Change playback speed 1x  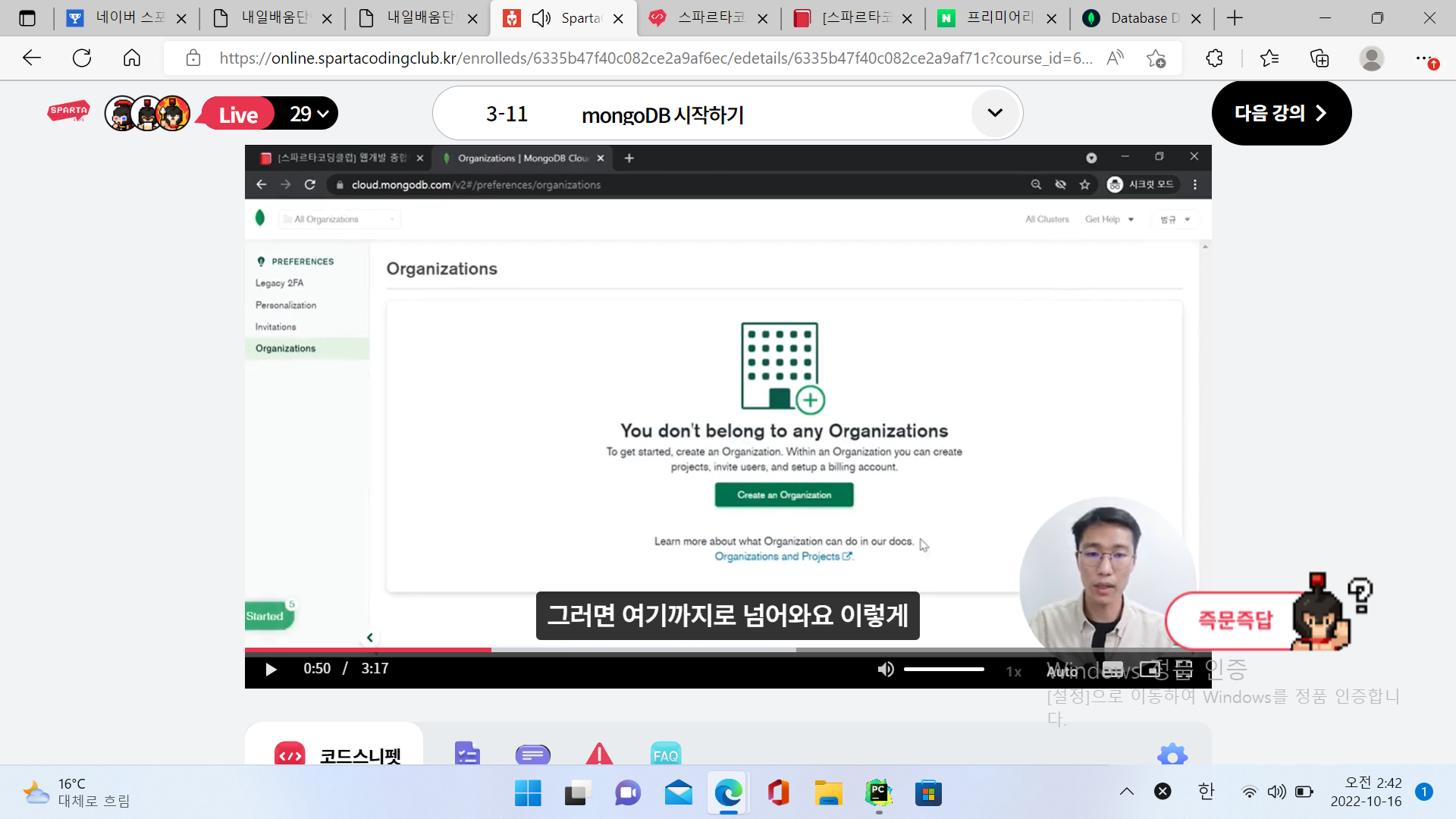tap(1014, 671)
